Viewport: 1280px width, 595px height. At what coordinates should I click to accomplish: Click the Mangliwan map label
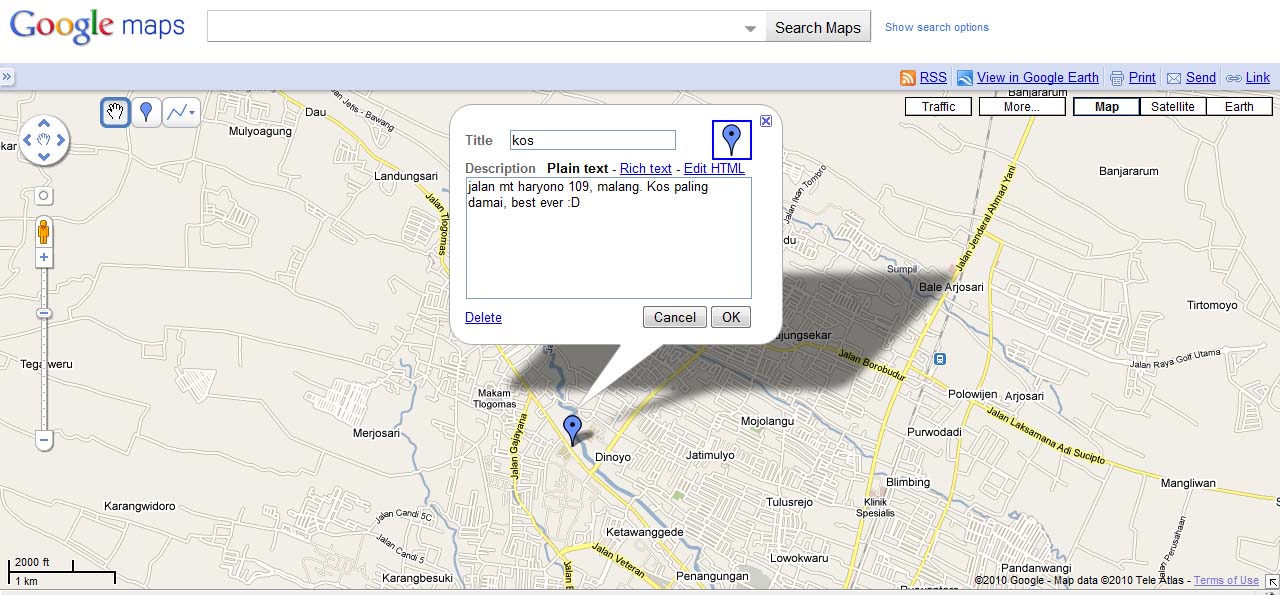click(1188, 483)
